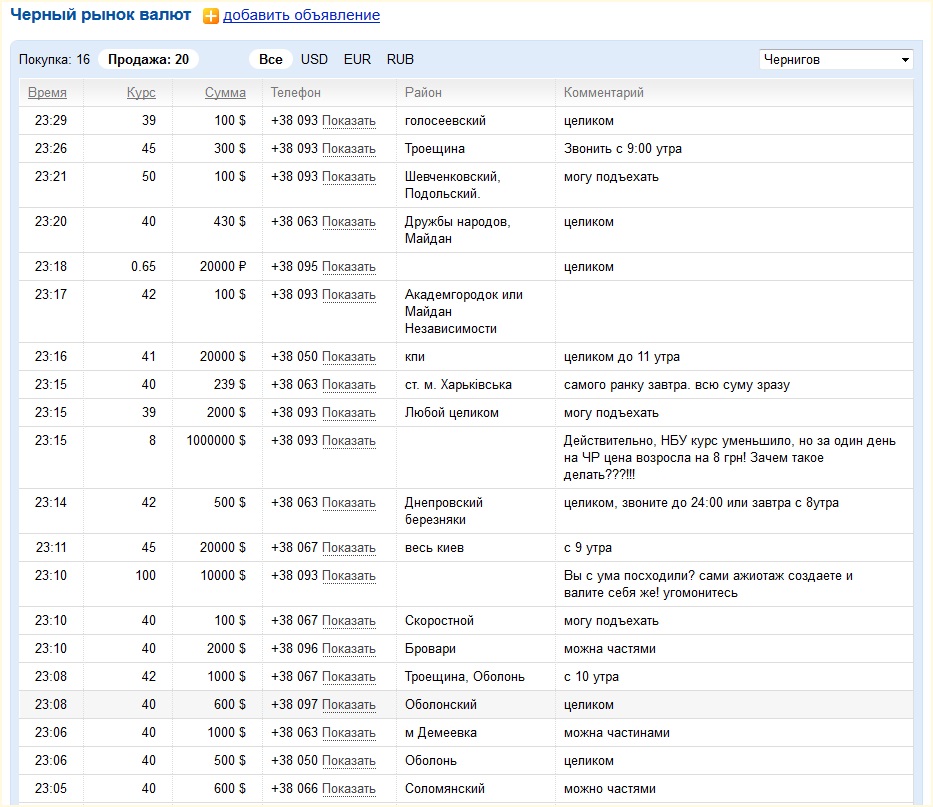Sort listings by 'Курс' column header

coord(141,93)
